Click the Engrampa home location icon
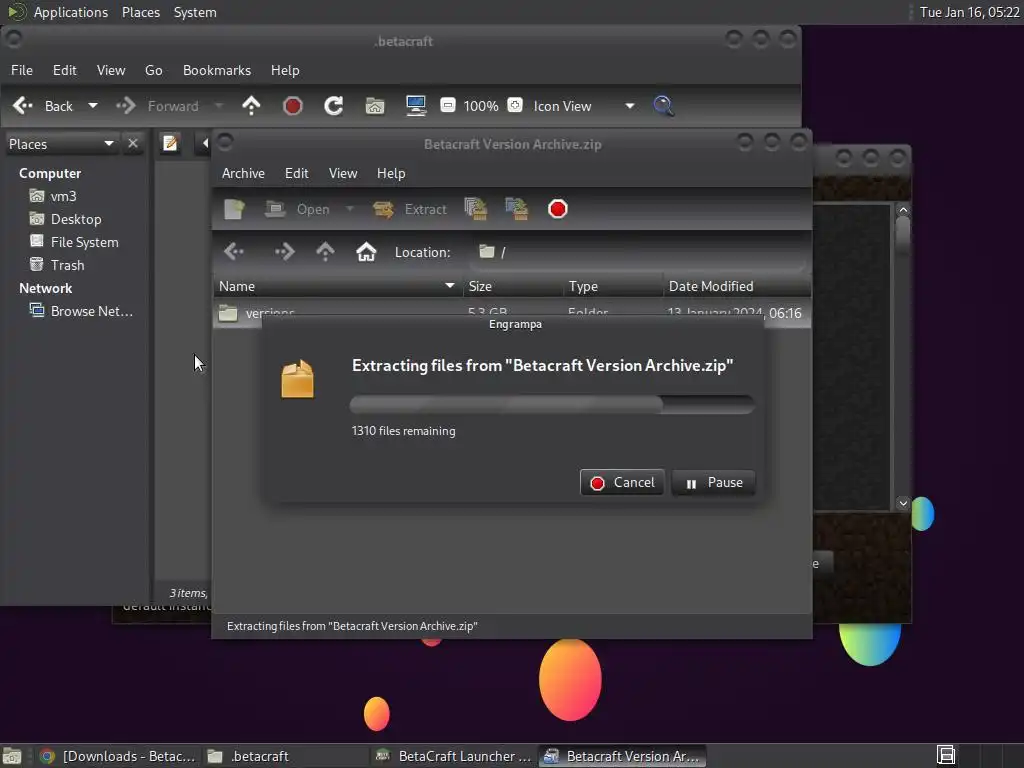The image size is (1024, 768). pyautogui.click(x=366, y=251)
